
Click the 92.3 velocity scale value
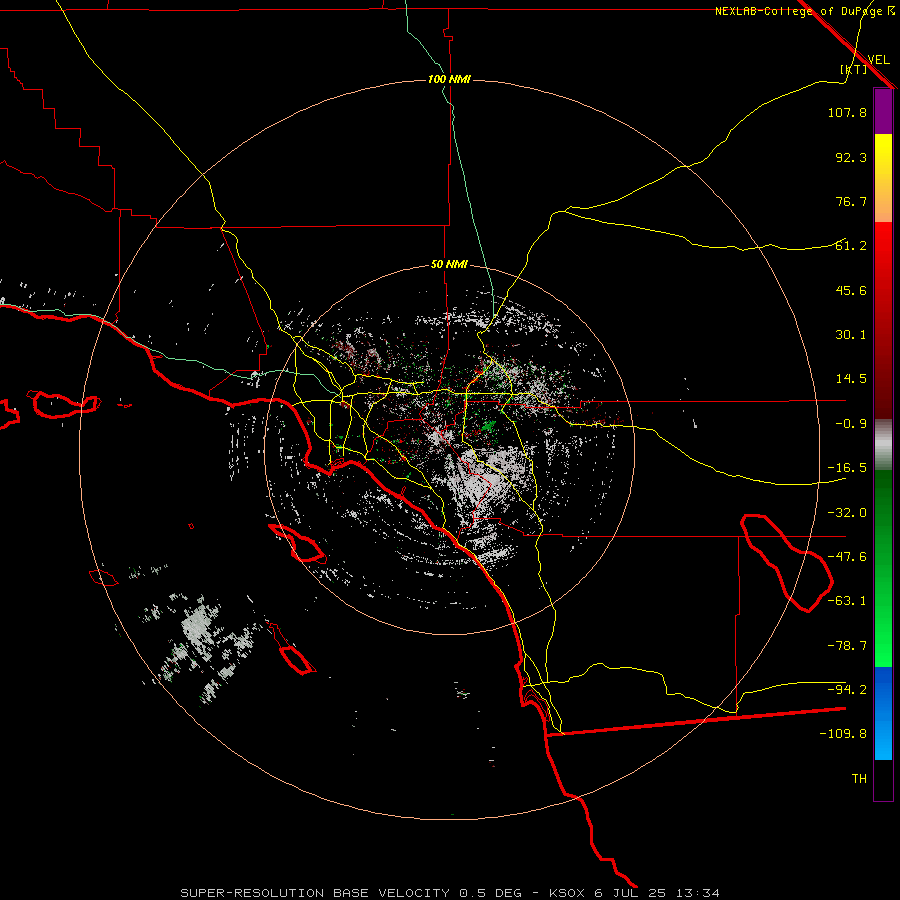[x=851, y=157]
